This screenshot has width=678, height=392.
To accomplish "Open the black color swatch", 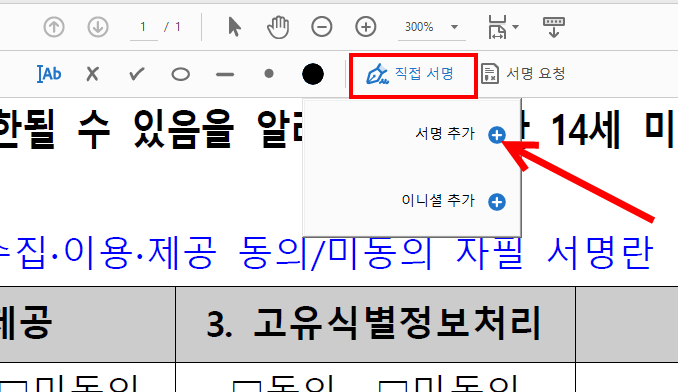I will 313,74.
